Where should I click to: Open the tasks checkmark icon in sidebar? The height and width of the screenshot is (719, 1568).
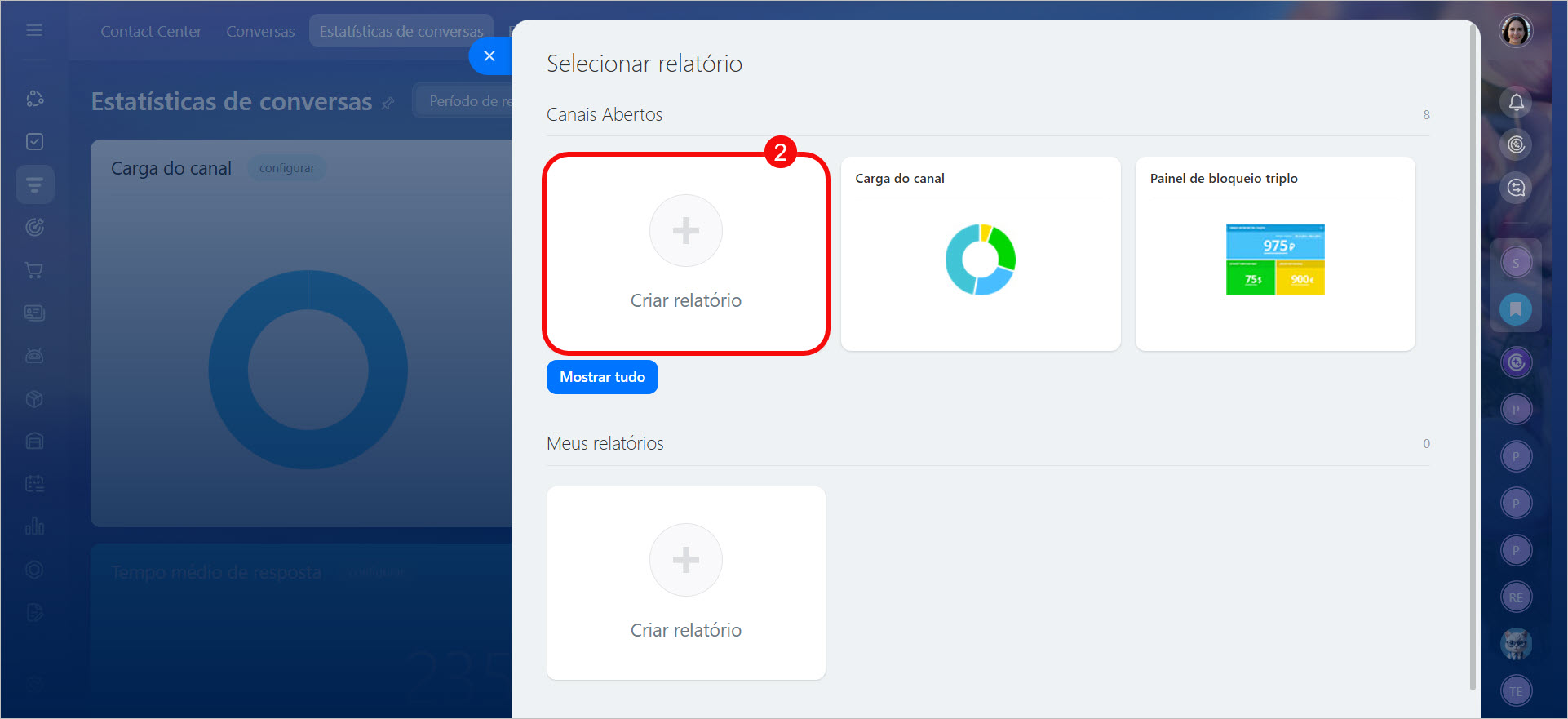click(34, 142)
